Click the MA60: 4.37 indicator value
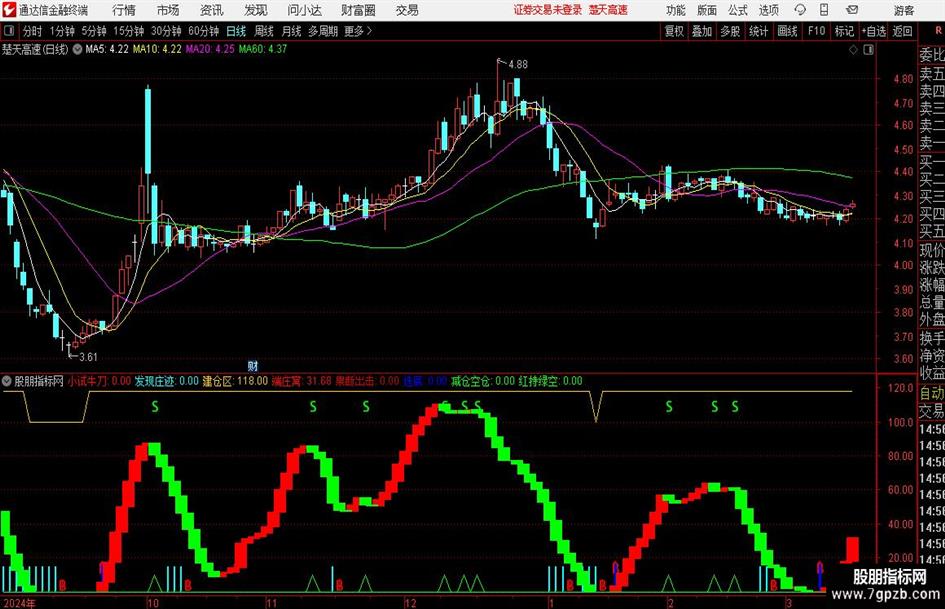 [x=263, y=49]
